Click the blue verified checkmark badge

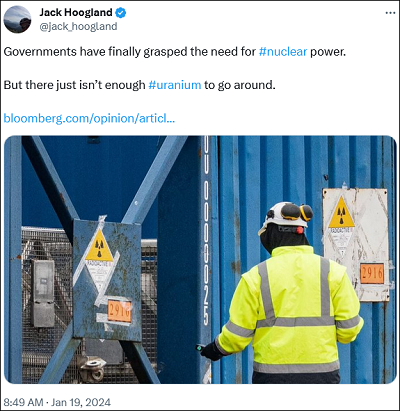coord(120,13)
